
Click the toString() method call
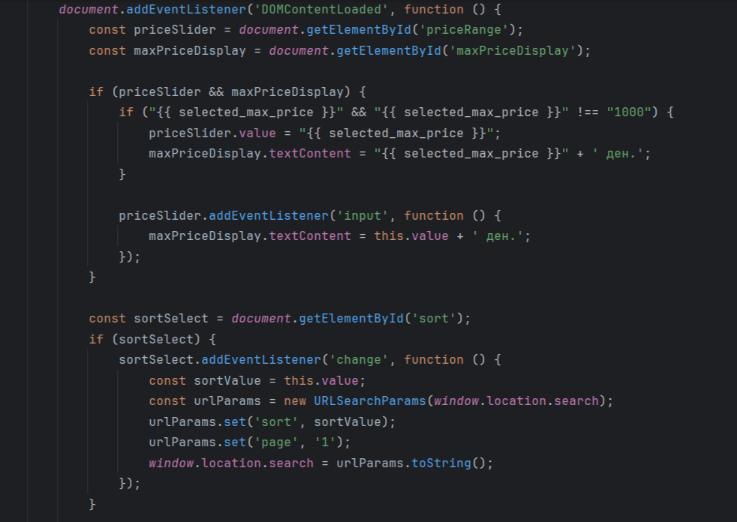pyautogui.click(x=448, y=463)
